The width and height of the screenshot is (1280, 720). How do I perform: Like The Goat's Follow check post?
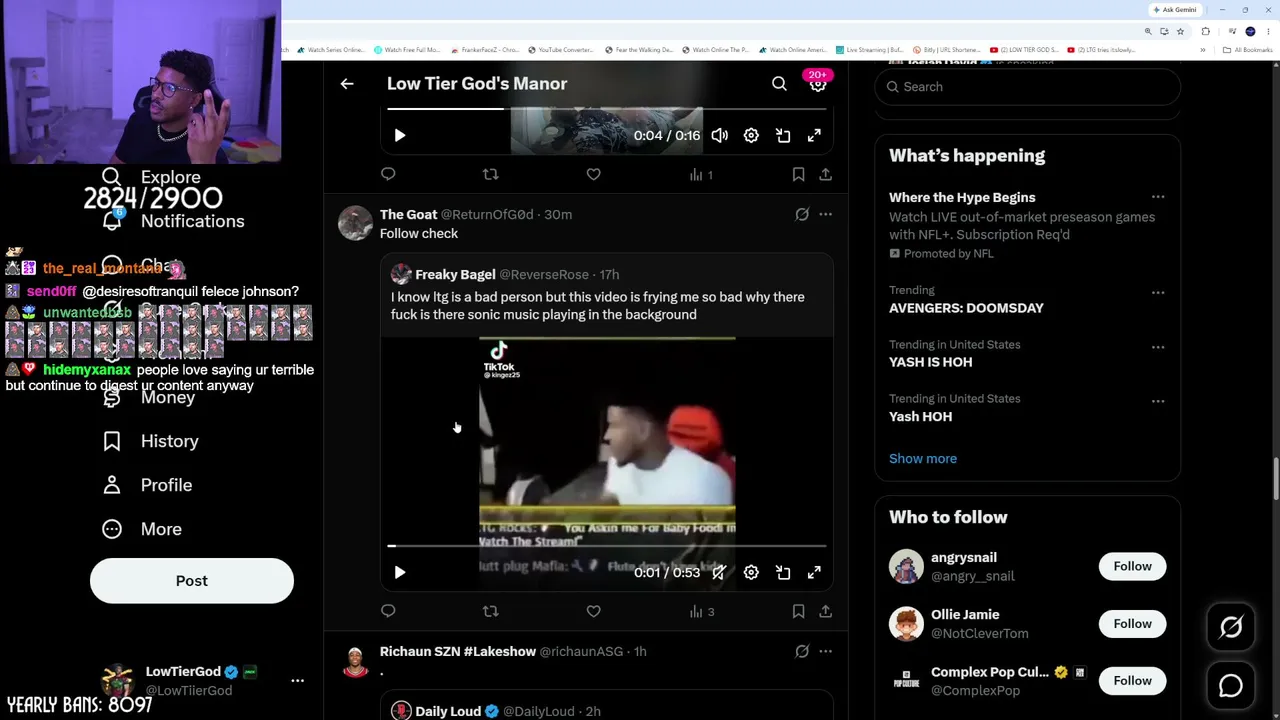[x=593, y=611]
